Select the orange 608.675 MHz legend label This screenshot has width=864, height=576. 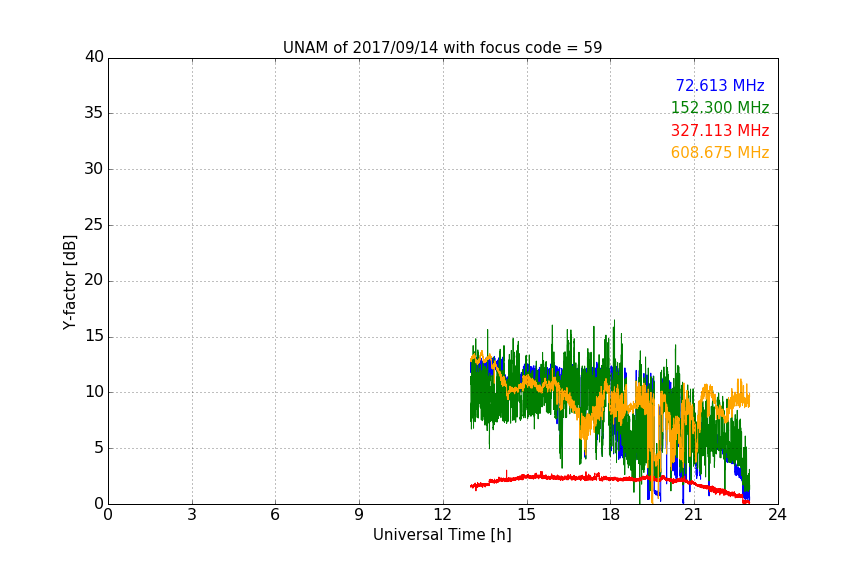(x=720, y=153)
